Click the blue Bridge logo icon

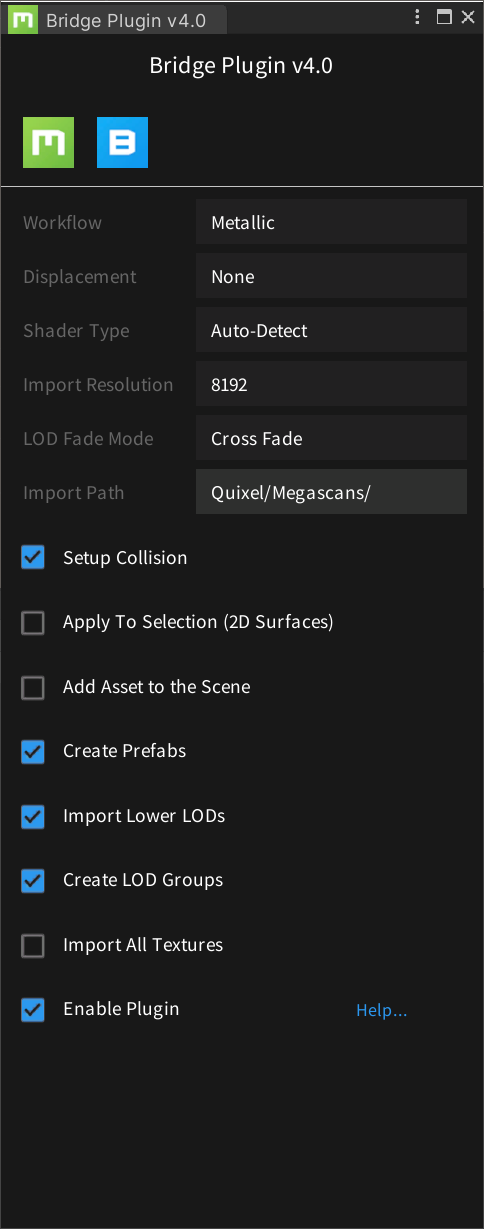[122, 142]
